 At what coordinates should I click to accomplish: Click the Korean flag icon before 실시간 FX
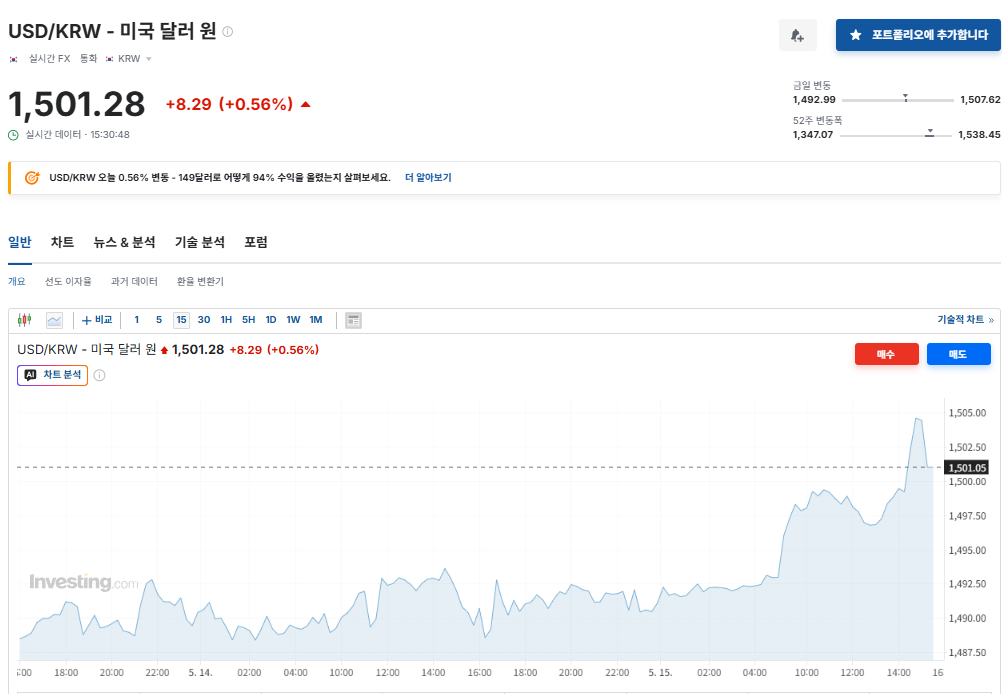point(13,59)
